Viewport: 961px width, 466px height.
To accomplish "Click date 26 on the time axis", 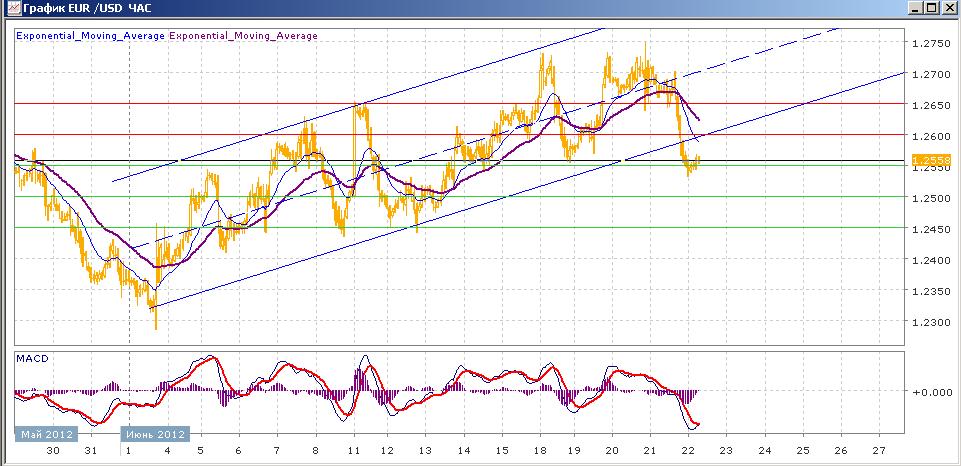I will [x=841, y=451].
